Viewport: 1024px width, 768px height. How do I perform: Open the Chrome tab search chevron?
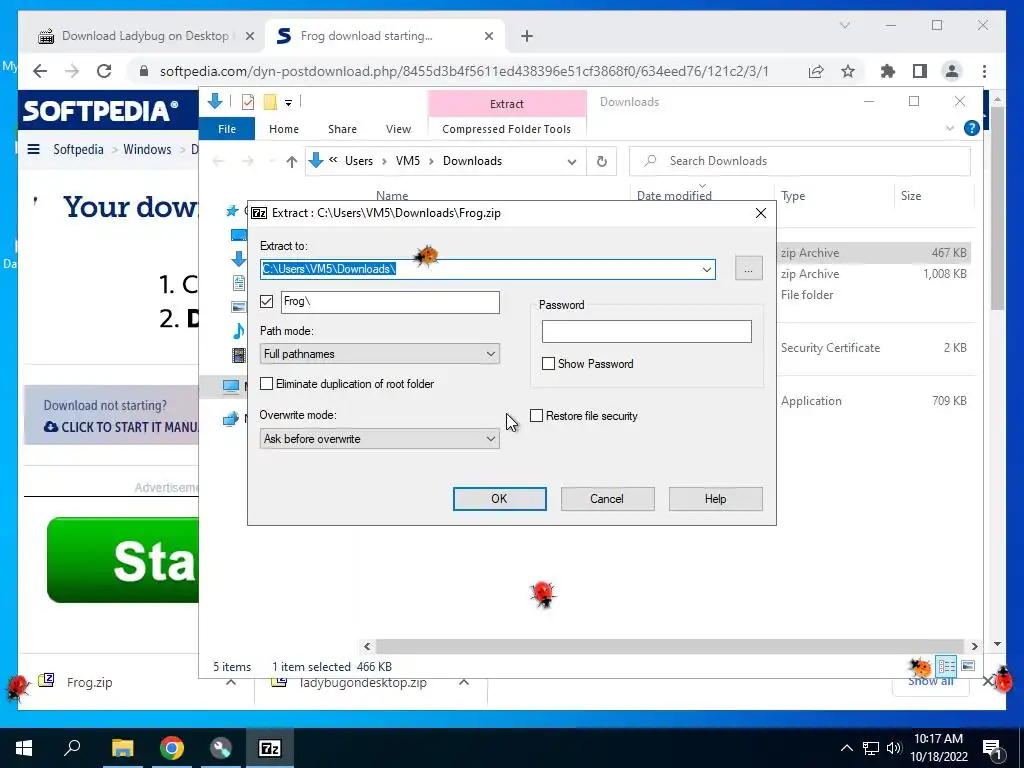coord(844,25)
